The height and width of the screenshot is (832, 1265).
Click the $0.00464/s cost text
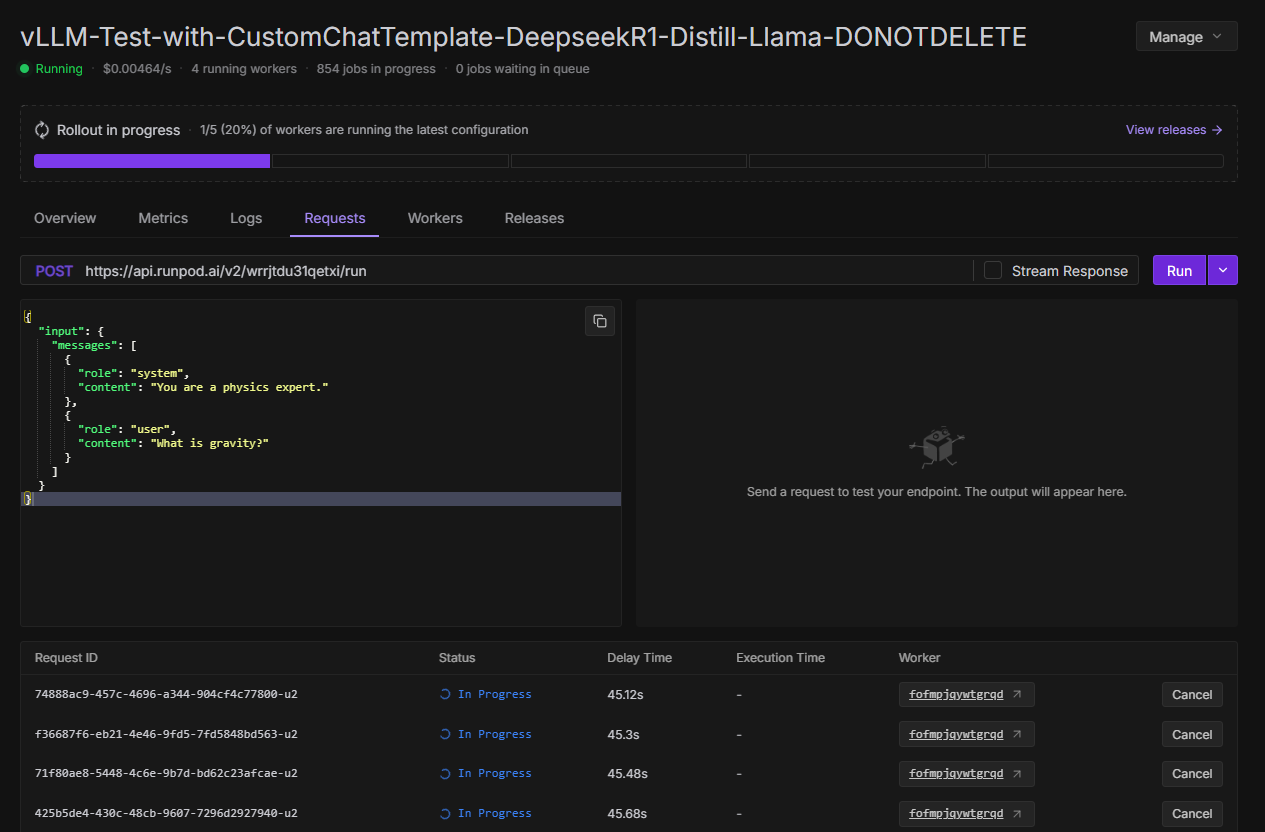point(137,69)
